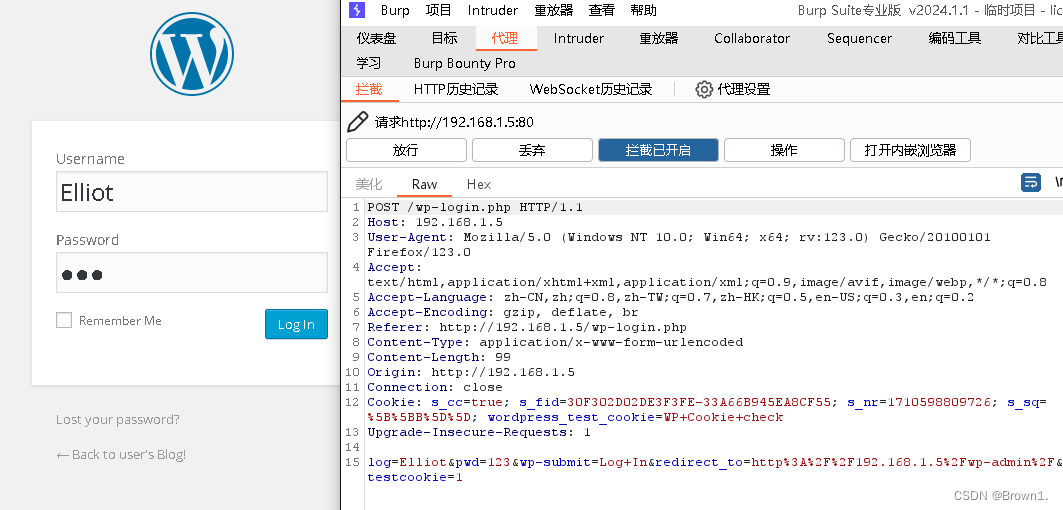Image resolution: width=1063 pixels, height=510 pixels.
Task: Click the log=Elliot&pwd=123 body line
Action: (715, 462)
